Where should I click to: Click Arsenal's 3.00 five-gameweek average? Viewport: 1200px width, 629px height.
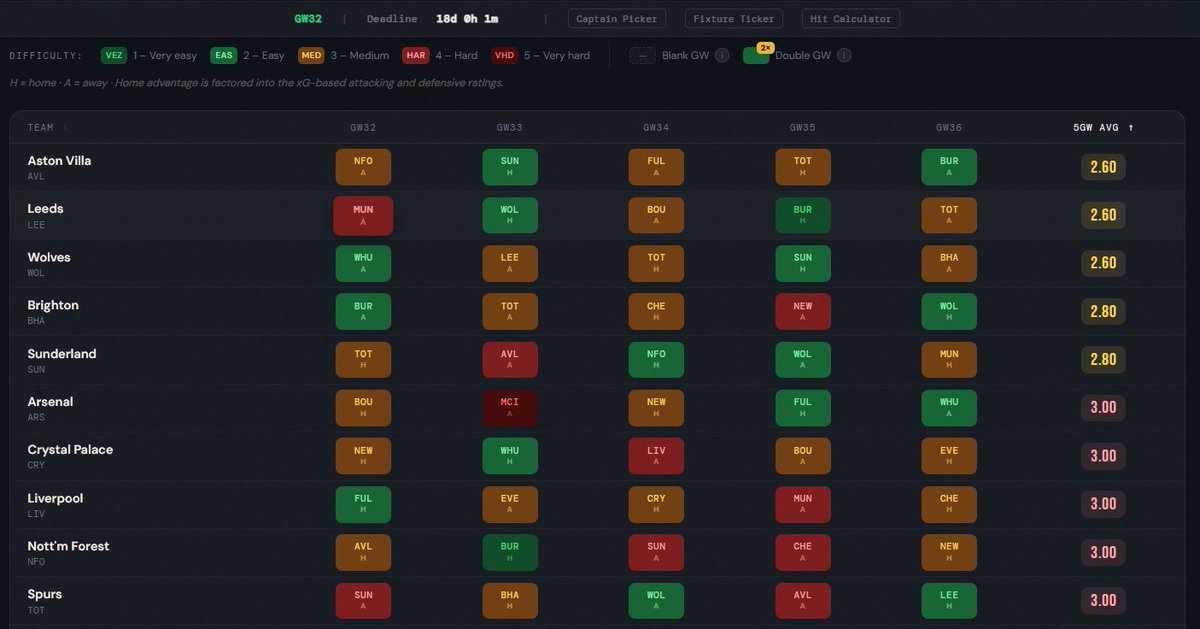[x=1103, y=408]
